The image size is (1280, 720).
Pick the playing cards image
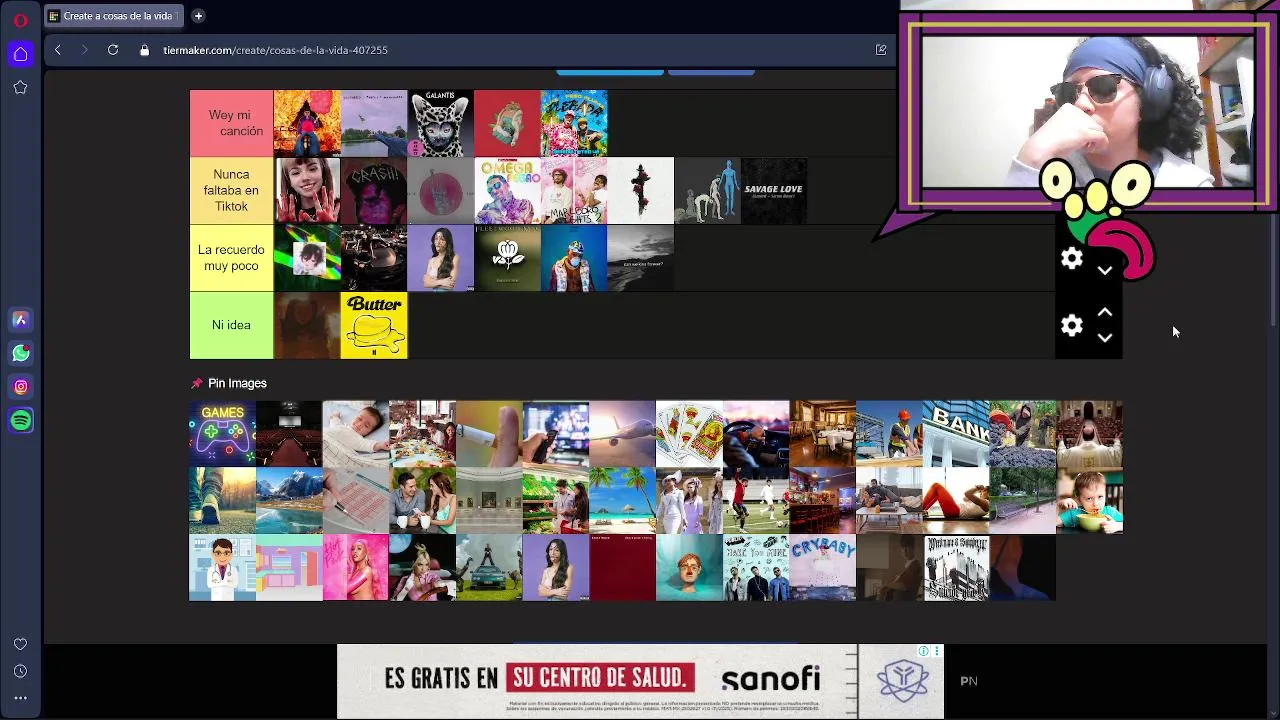click(x=689, y=434)
